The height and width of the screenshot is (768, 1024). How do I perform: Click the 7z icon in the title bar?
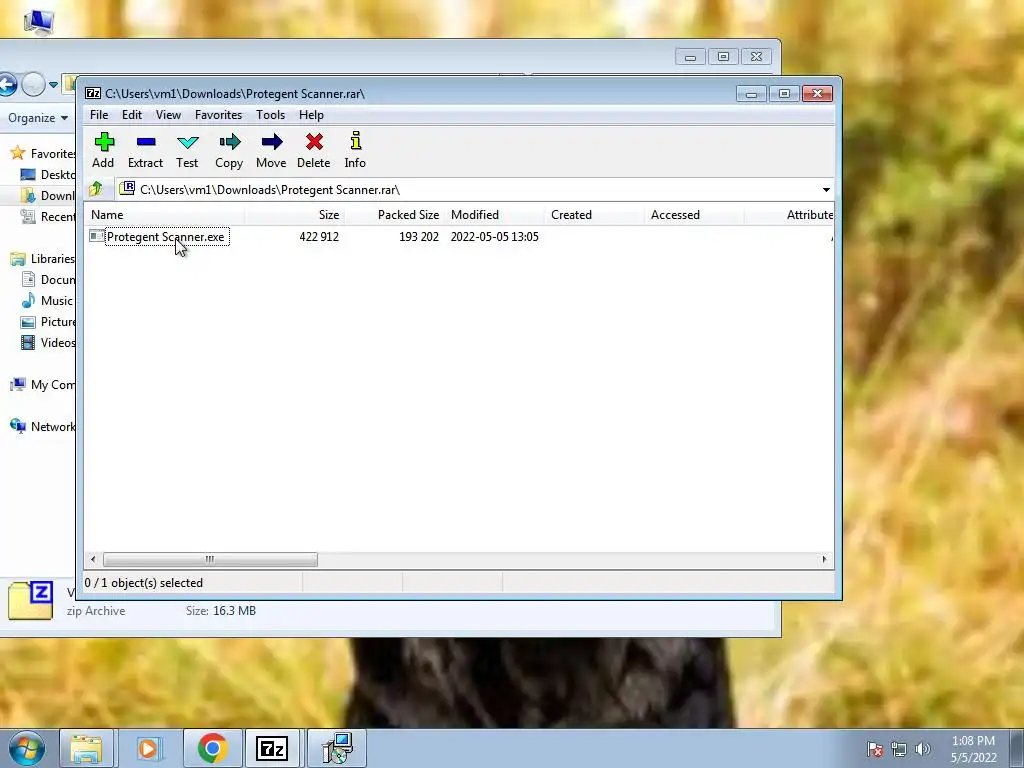tap(93, 93)
